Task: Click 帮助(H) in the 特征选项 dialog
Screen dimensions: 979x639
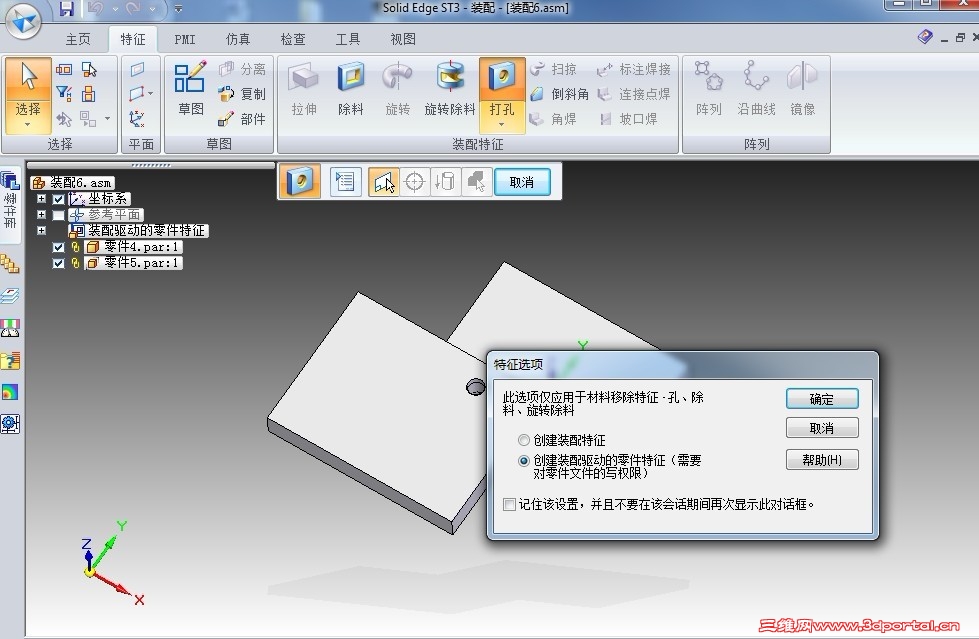Action: (x=822, y=460)
